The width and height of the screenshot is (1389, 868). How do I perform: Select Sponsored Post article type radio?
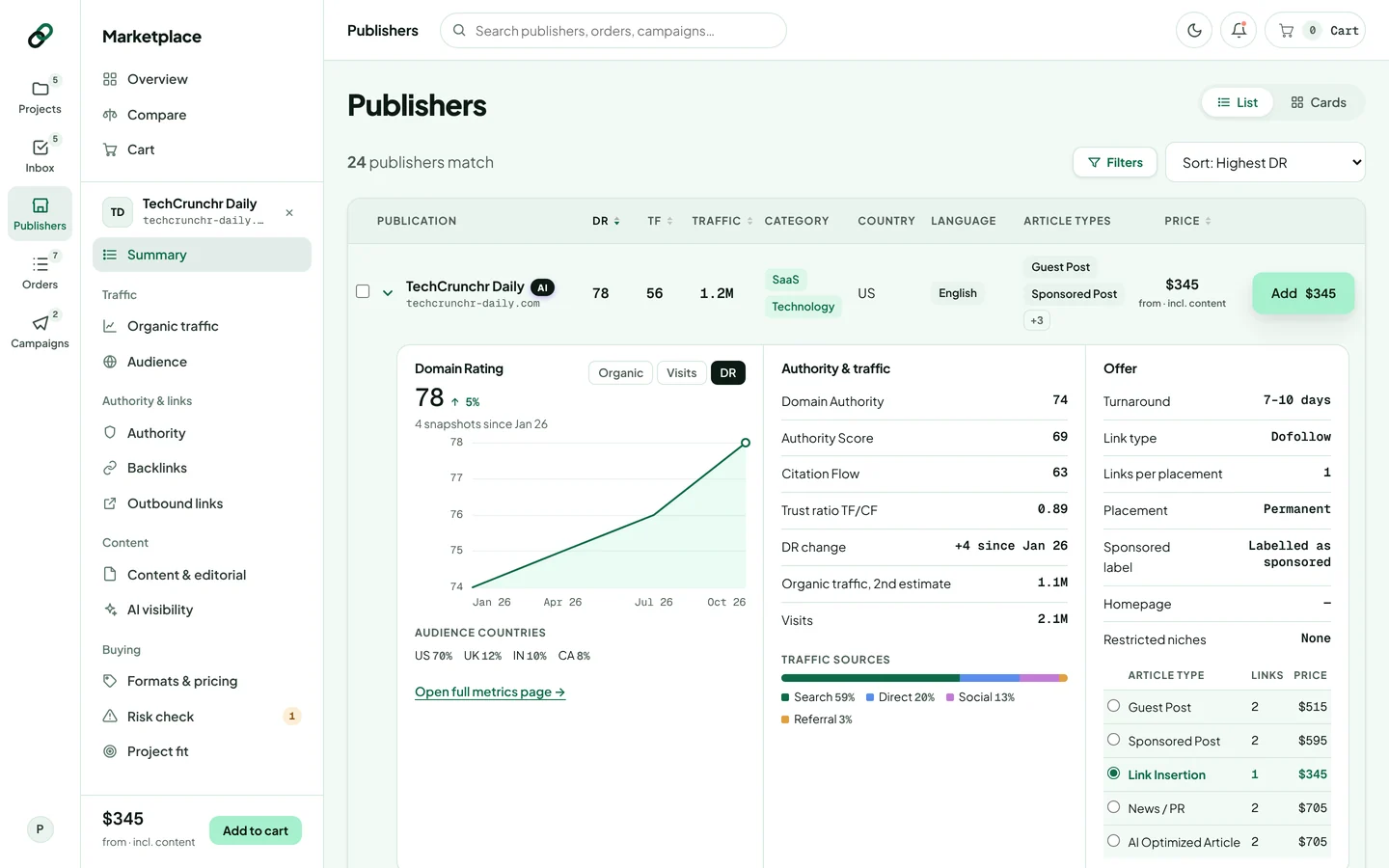(1113, 740)
